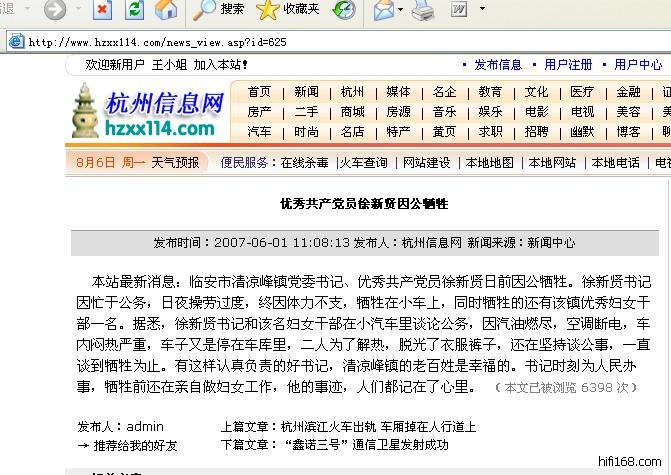Refresh the page with the green arrows icon
Viewport: 671px width, 475px height.
135,10
